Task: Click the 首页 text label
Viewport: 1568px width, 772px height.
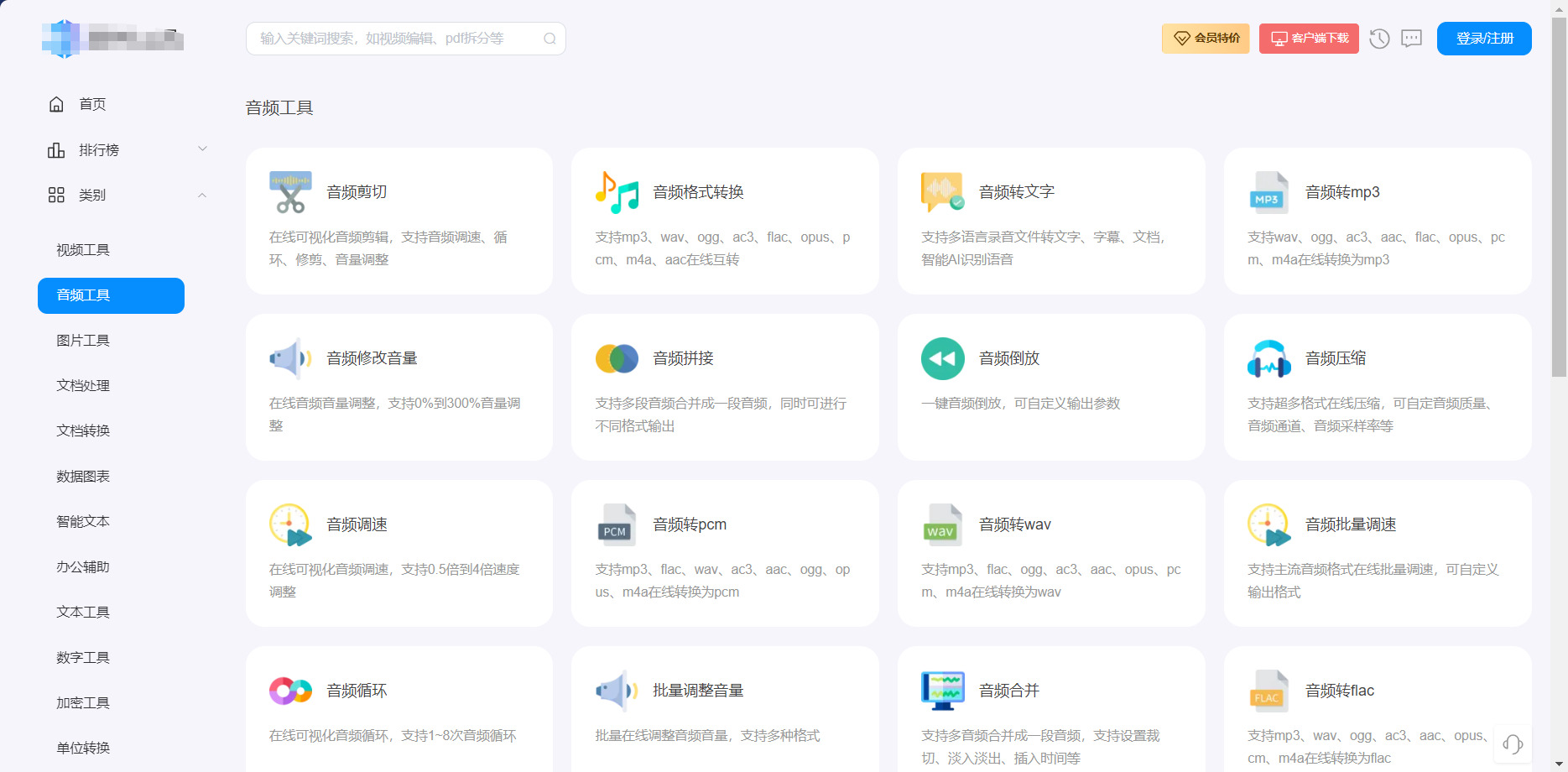Action: [92, 104]
